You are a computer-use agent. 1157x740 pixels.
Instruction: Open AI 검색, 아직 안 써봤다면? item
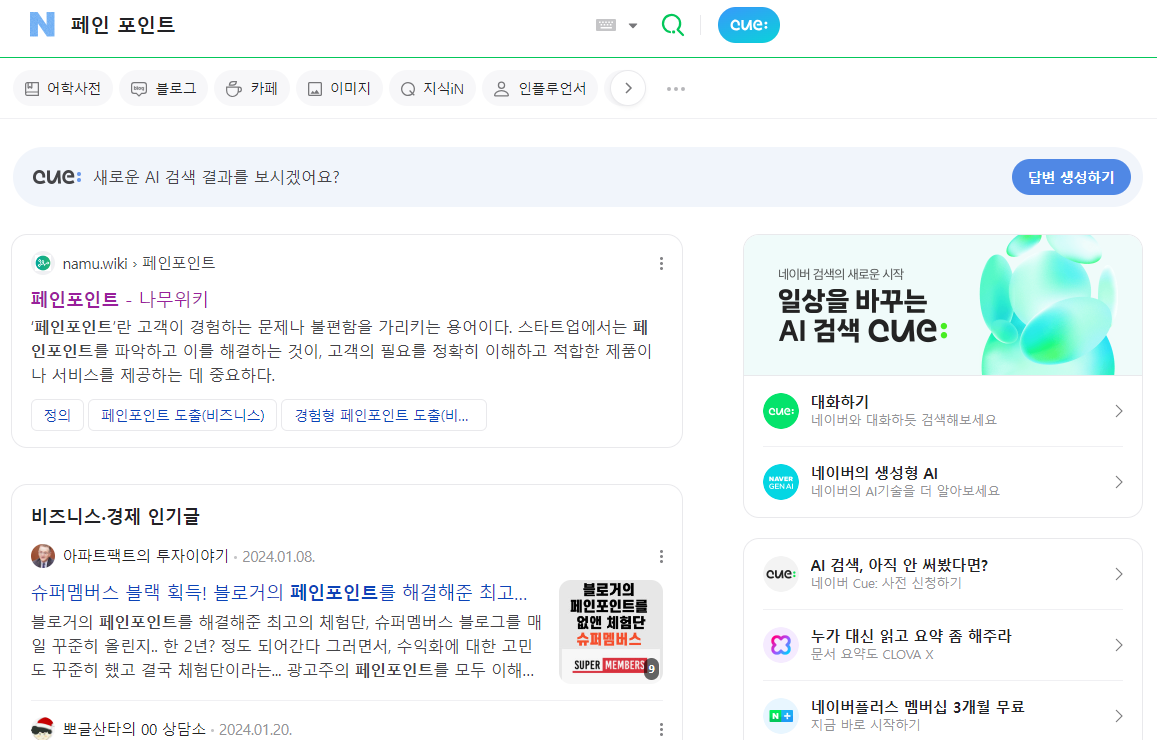click(x=942, y=574)
